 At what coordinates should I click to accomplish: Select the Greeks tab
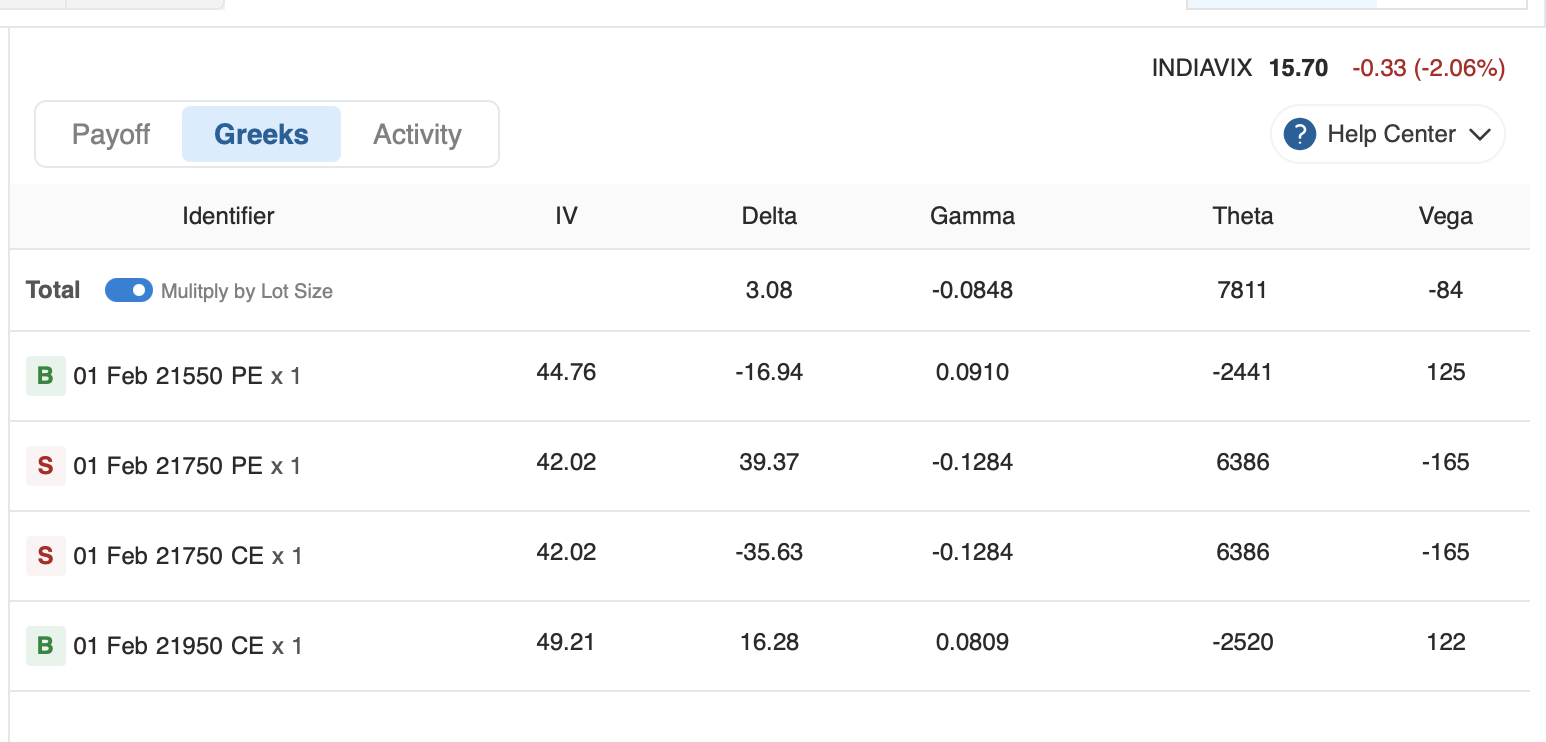click(261, 134)
